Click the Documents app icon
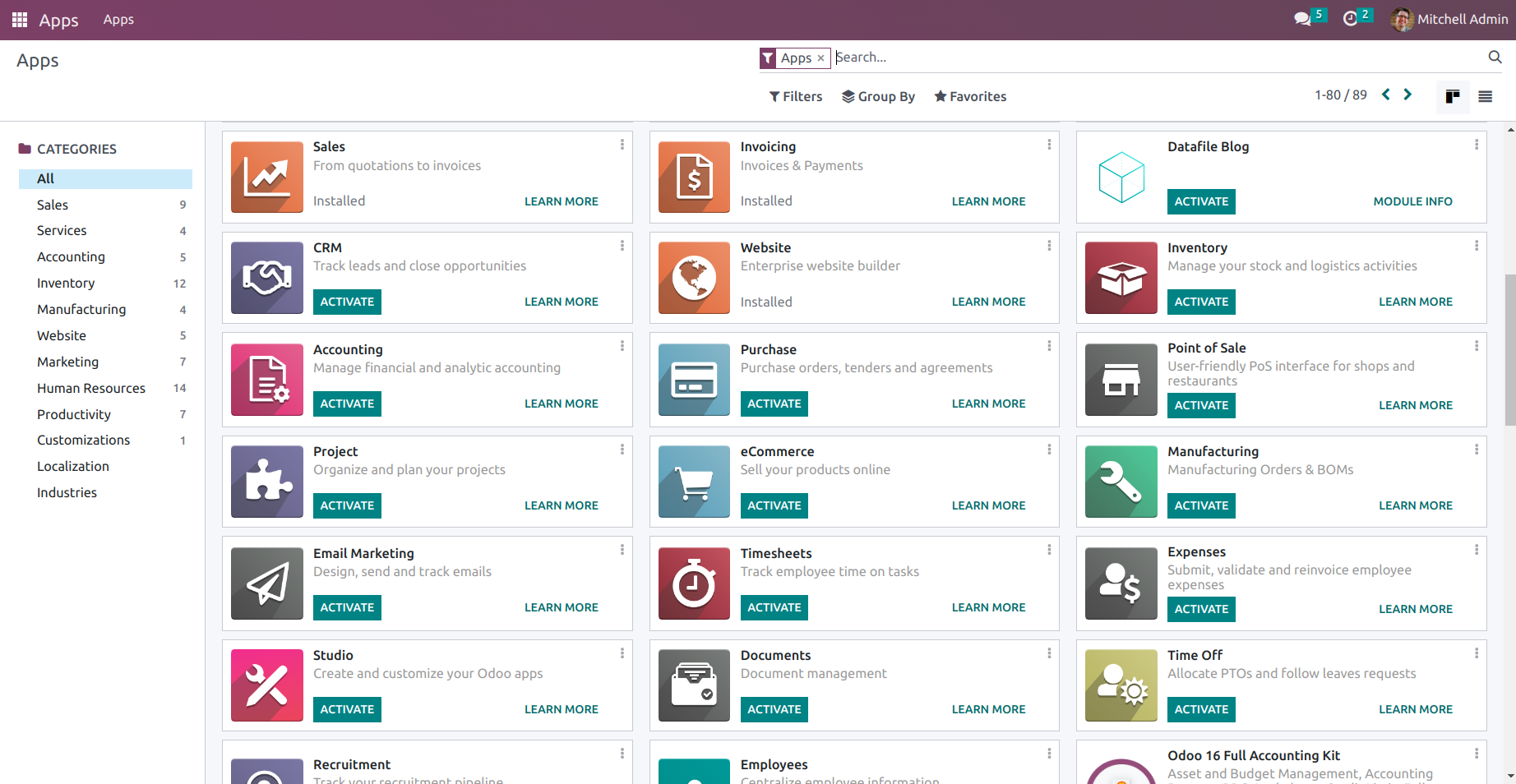The height and width of the screenshot is (784, 1516). [x=694, y=685]
